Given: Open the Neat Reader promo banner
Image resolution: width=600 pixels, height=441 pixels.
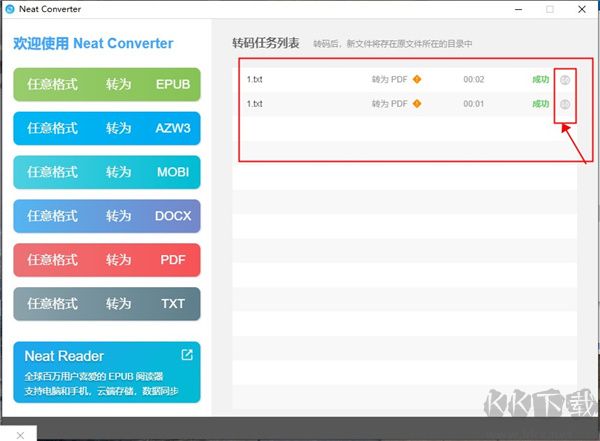Looking at the screenshot, I should point(107,372).
